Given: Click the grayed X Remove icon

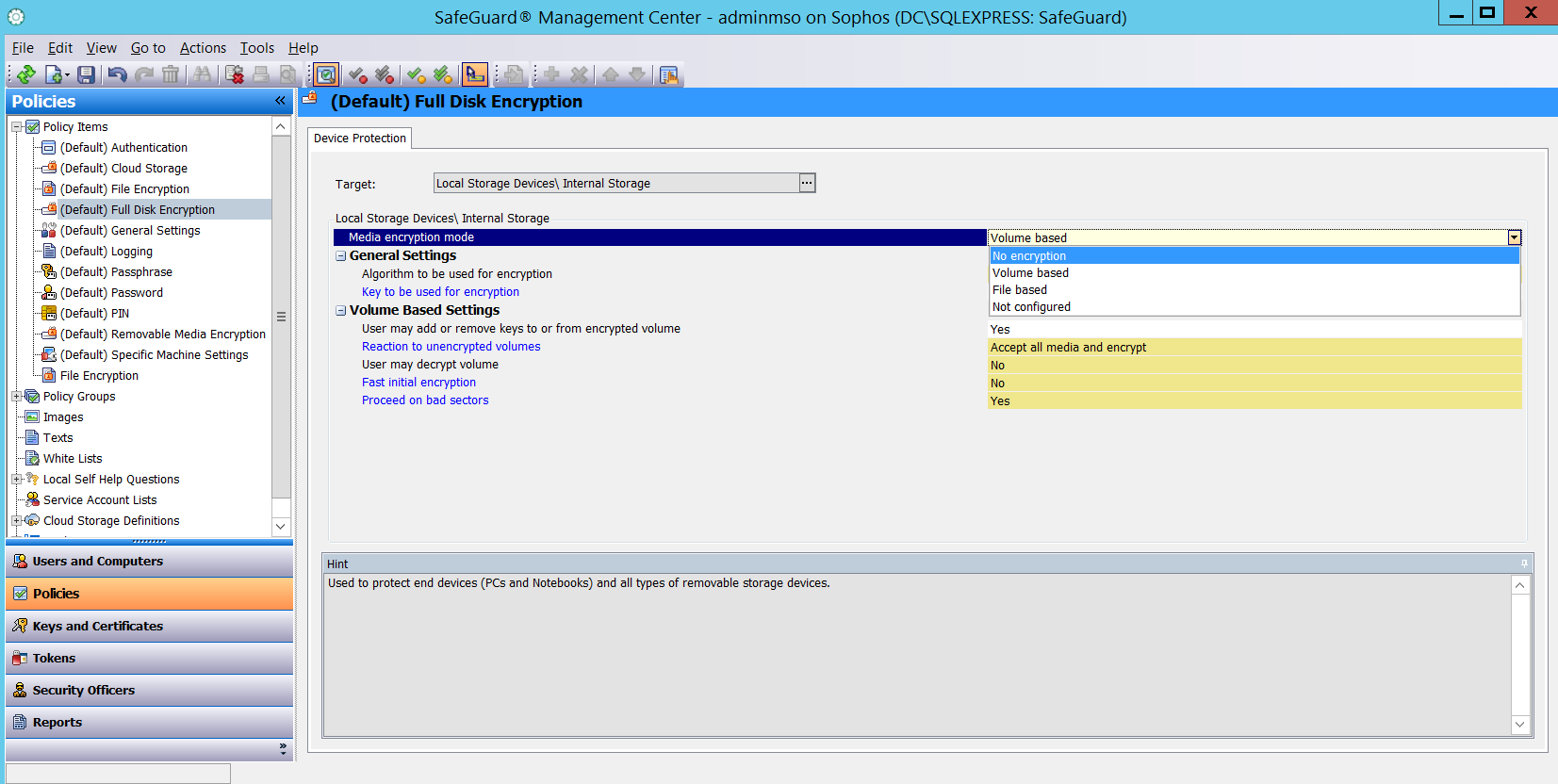Looking at the screenshot, I should tap(579, 74).
